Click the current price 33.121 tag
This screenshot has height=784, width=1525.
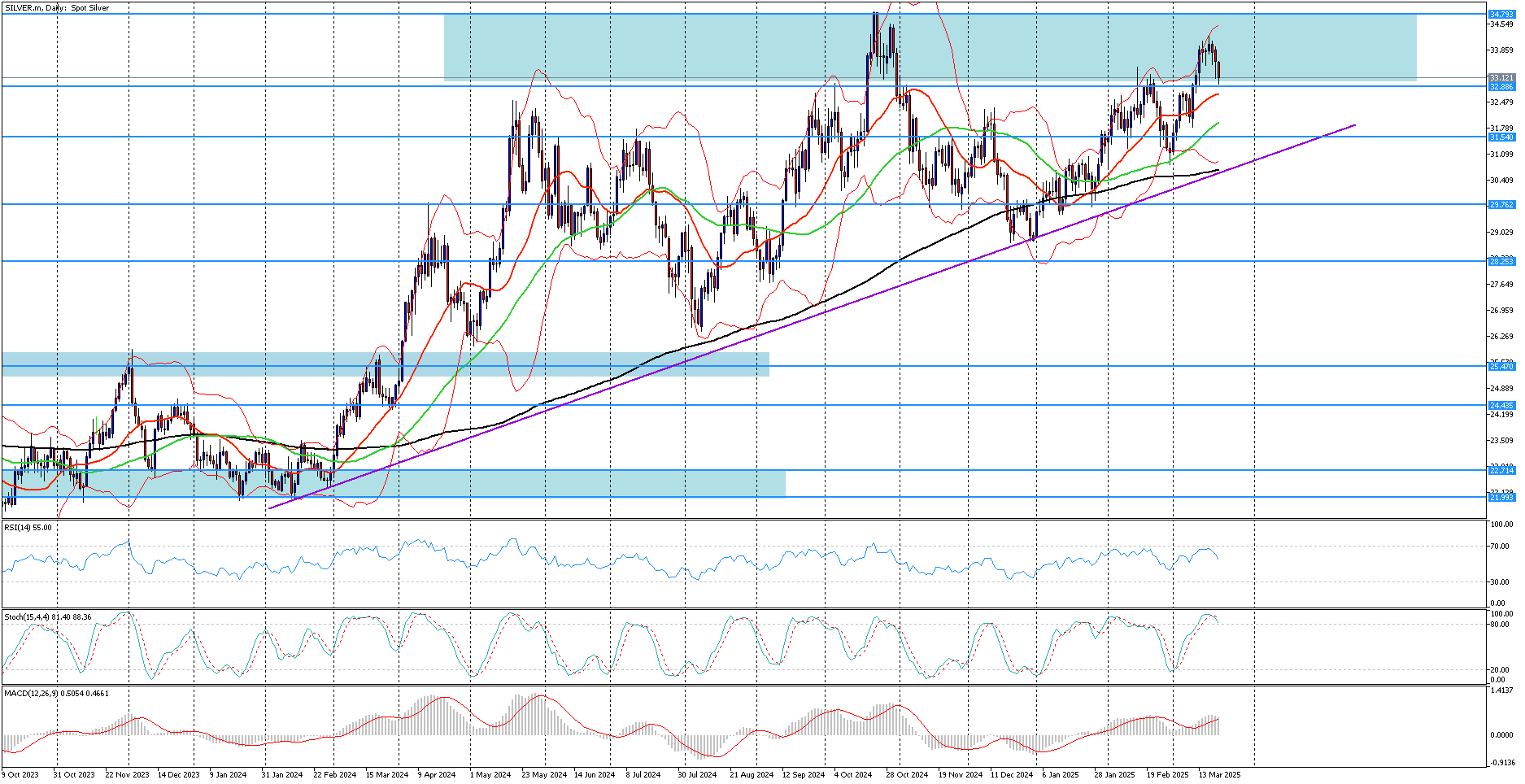click(1501, 78)
